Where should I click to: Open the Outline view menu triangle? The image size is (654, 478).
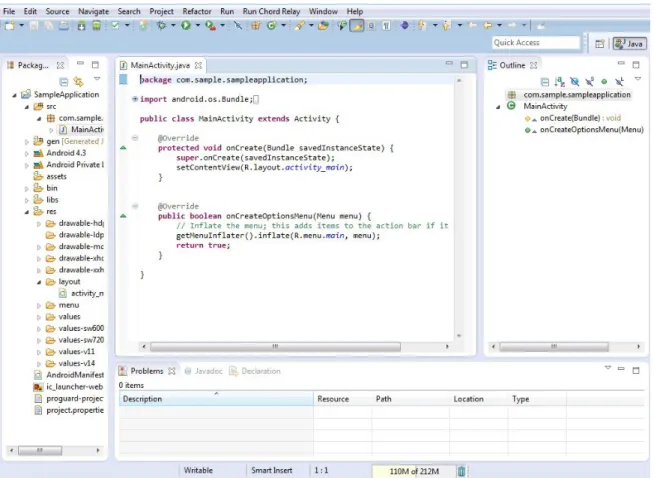637,79
